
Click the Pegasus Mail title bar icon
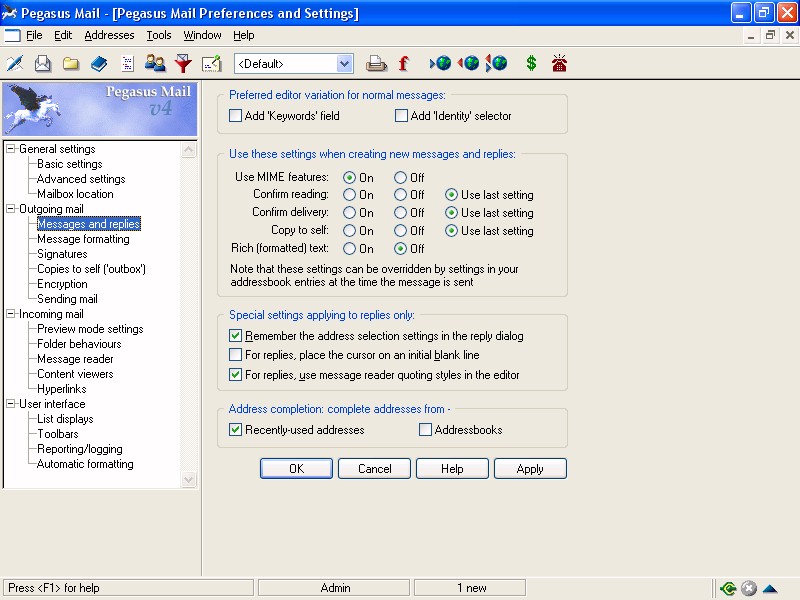[x=9, y=13]
